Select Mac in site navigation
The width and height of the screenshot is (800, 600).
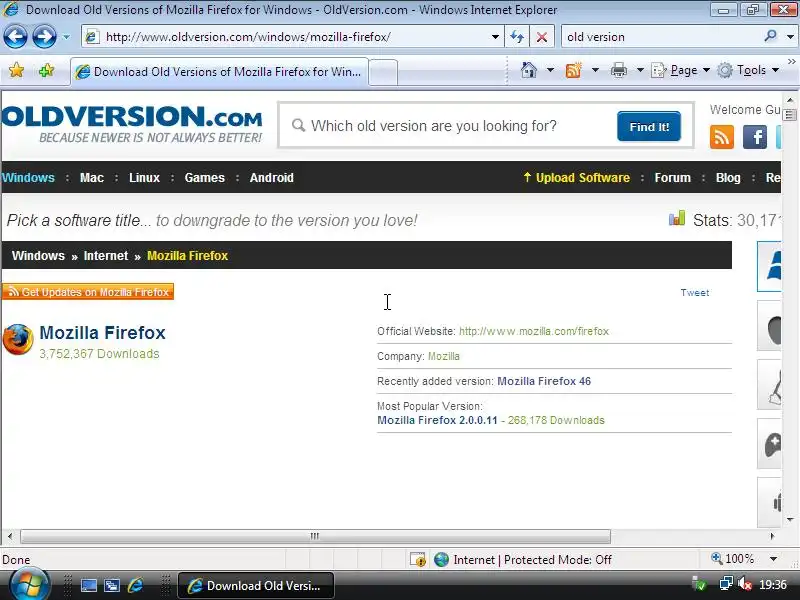[92, 178]
